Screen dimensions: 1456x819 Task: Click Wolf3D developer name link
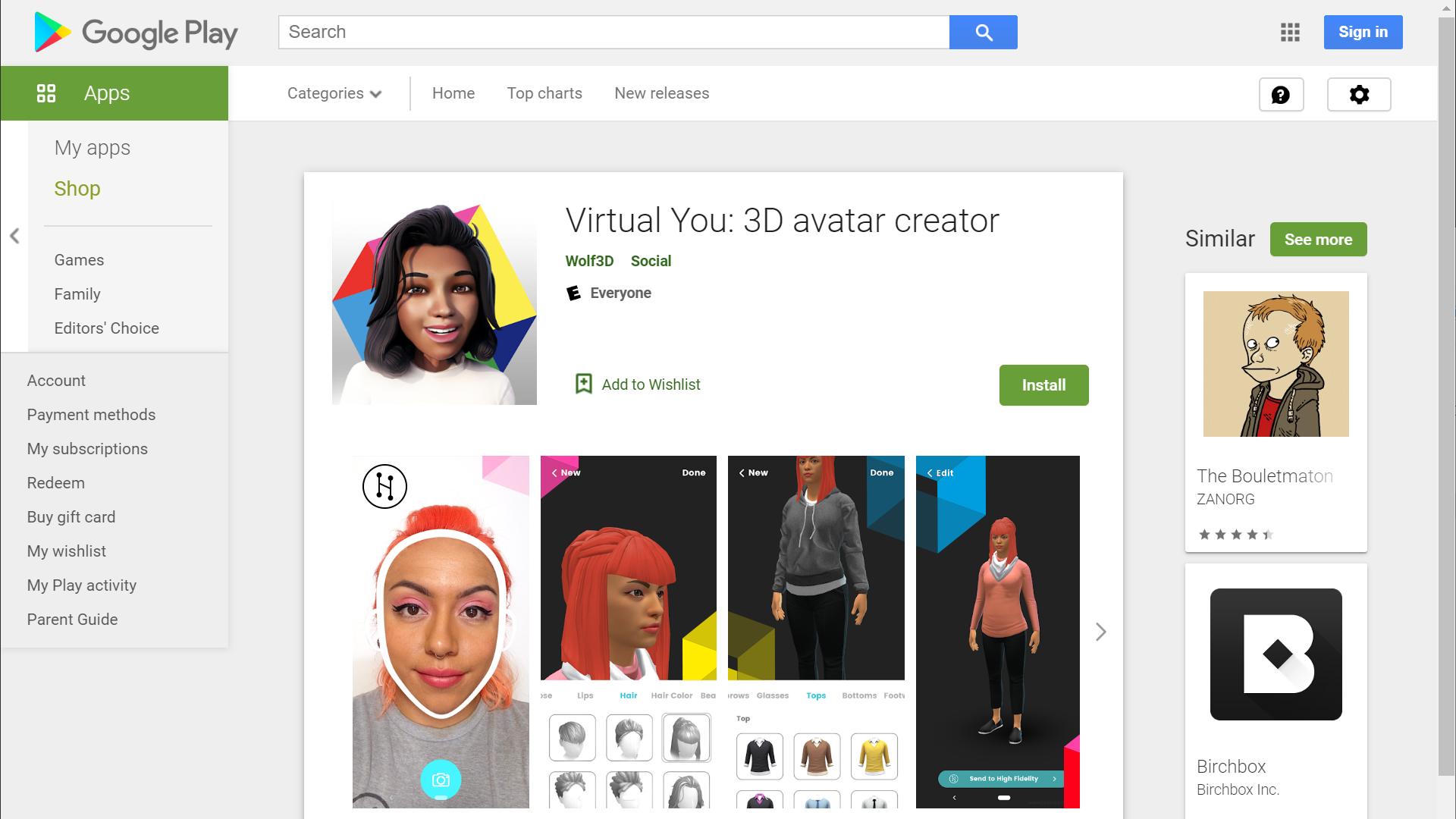point(590,261)
